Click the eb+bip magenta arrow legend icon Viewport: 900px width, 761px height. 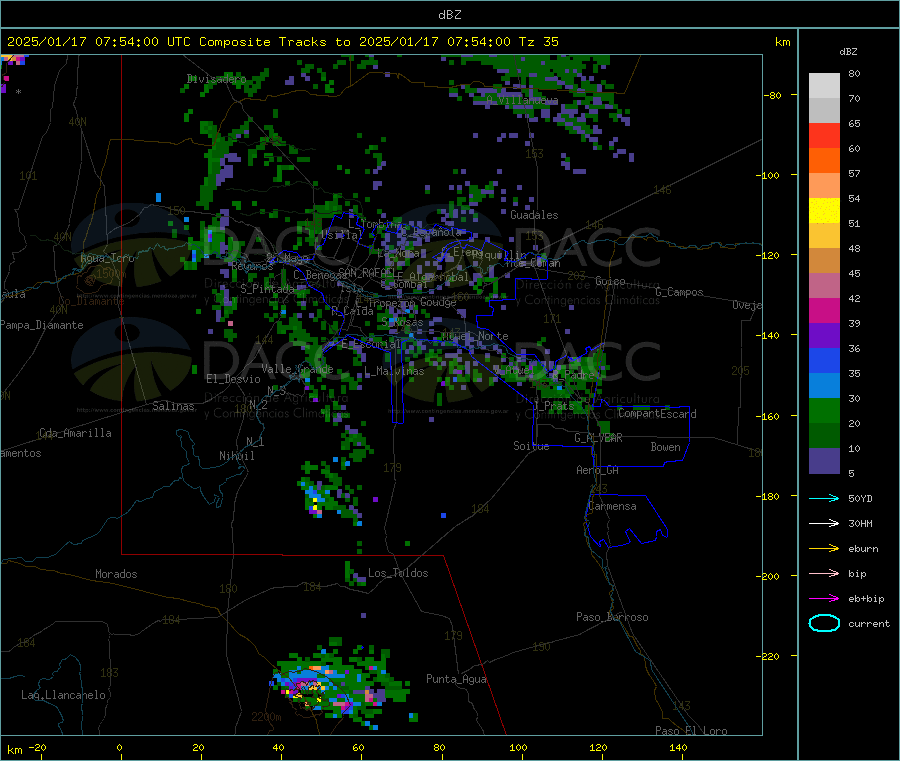(824, 598)
